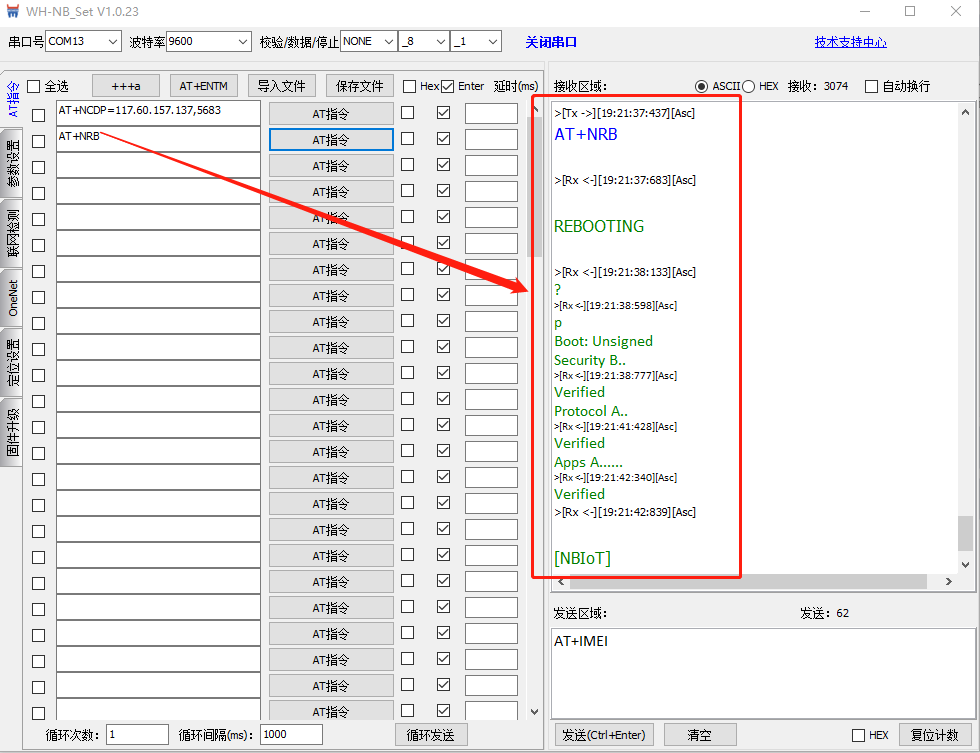Click the AT+NRB command input field
This screenshot has height=753, width=980.
click(x=158, y=139)
